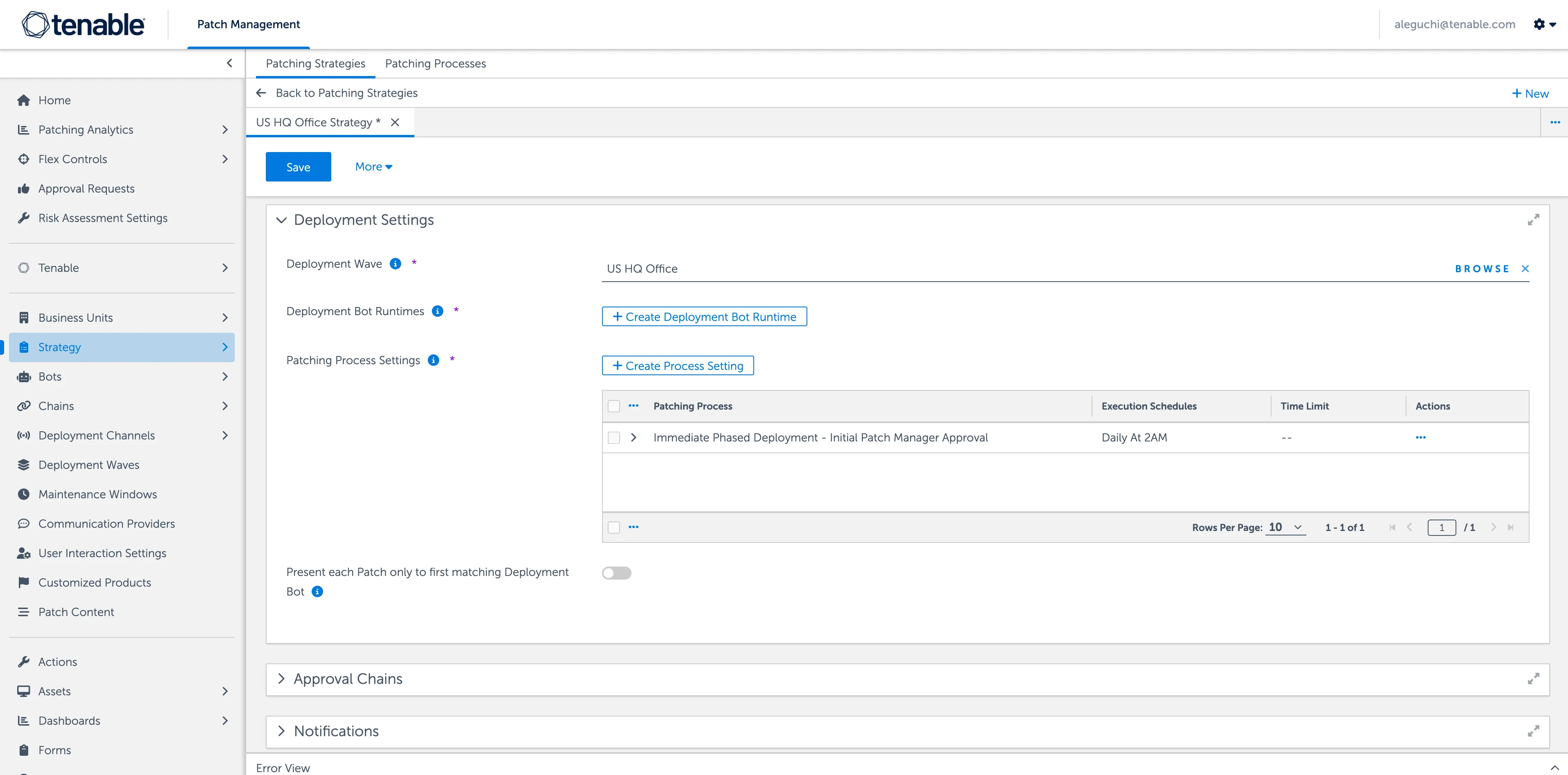Click BROWSE for Deployment Wave

coord(1482,268)
